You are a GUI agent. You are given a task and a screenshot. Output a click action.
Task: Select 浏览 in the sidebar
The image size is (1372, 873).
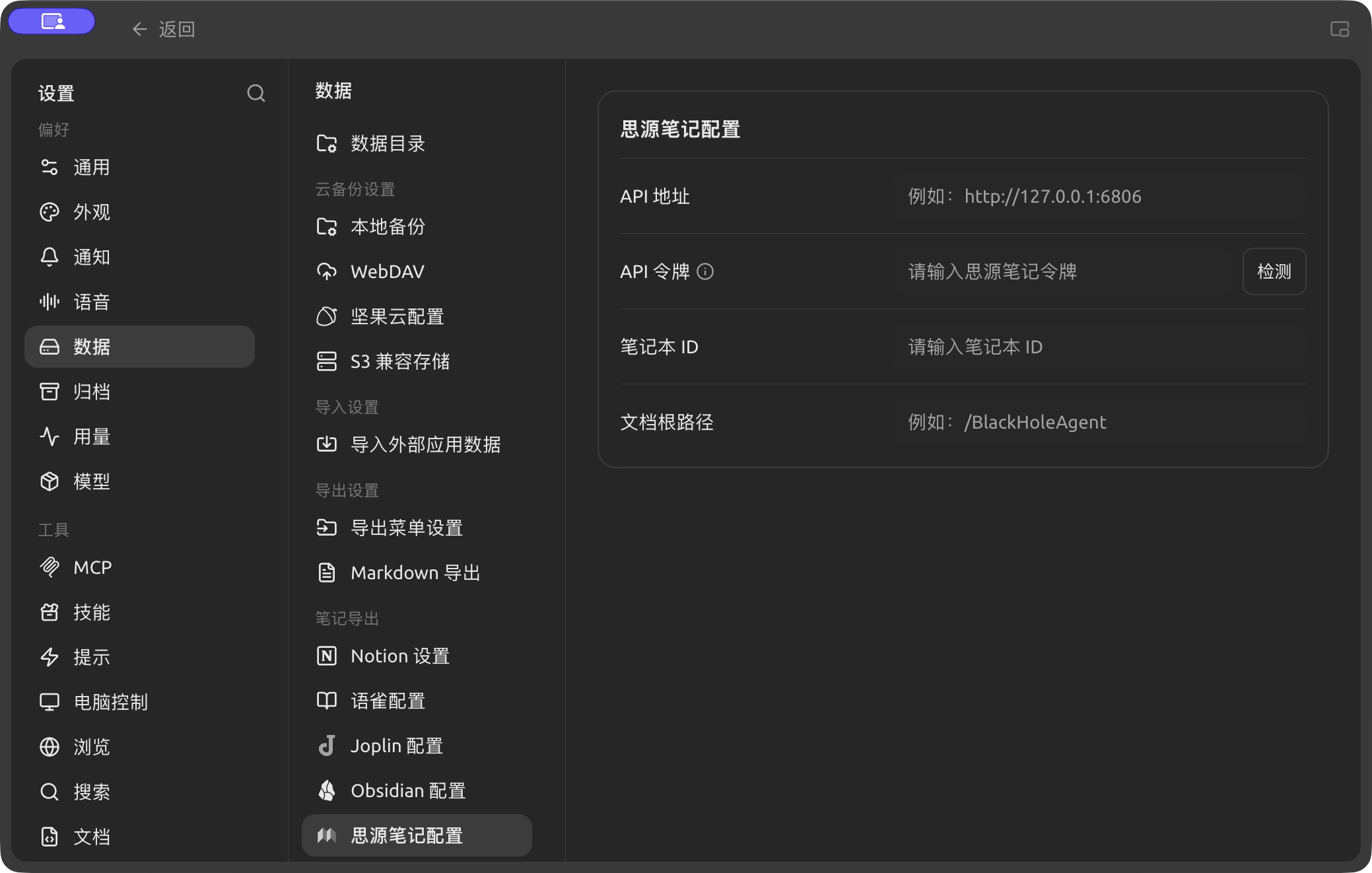point(139,747)
